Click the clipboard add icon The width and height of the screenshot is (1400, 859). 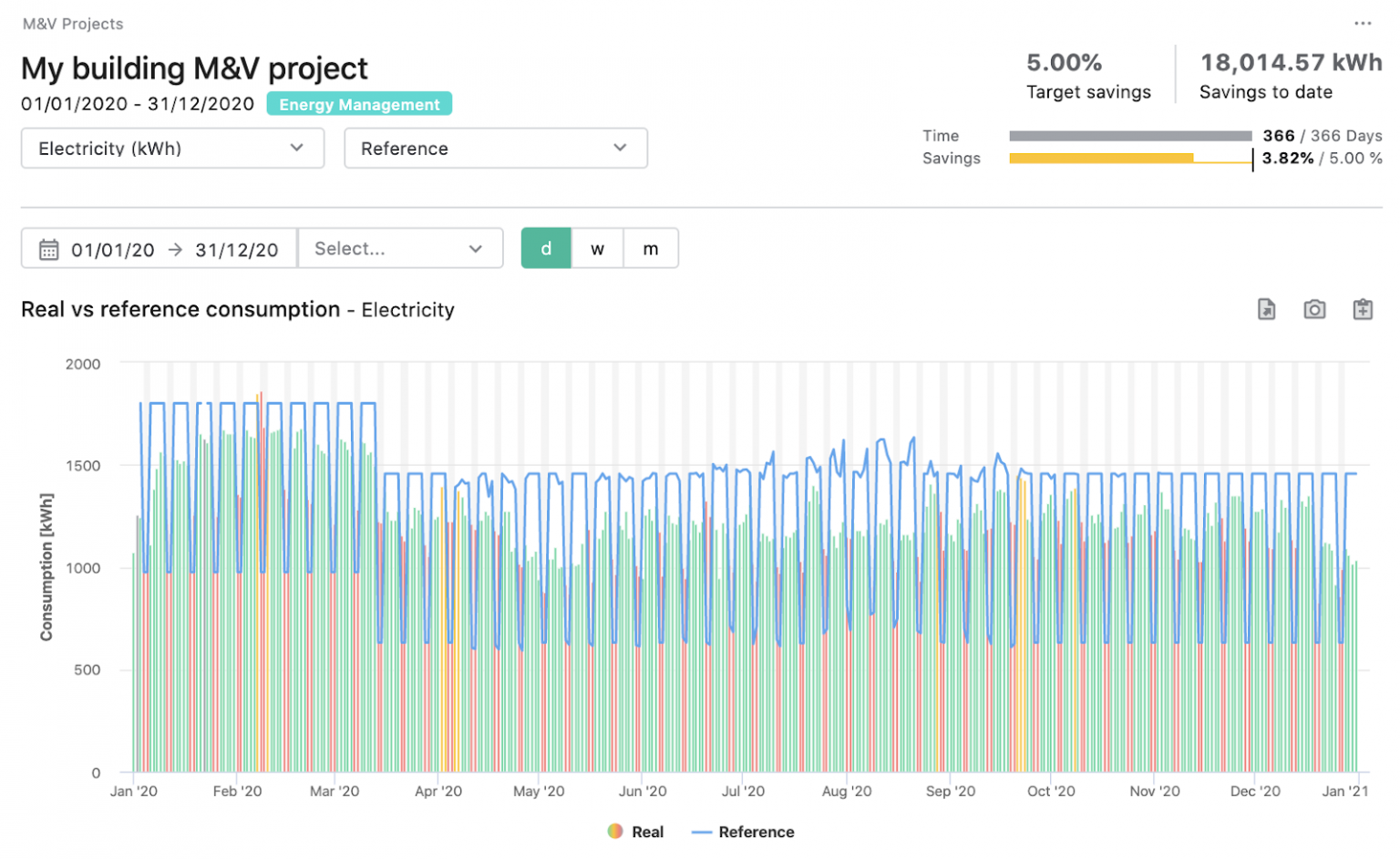click(1362, 309)
